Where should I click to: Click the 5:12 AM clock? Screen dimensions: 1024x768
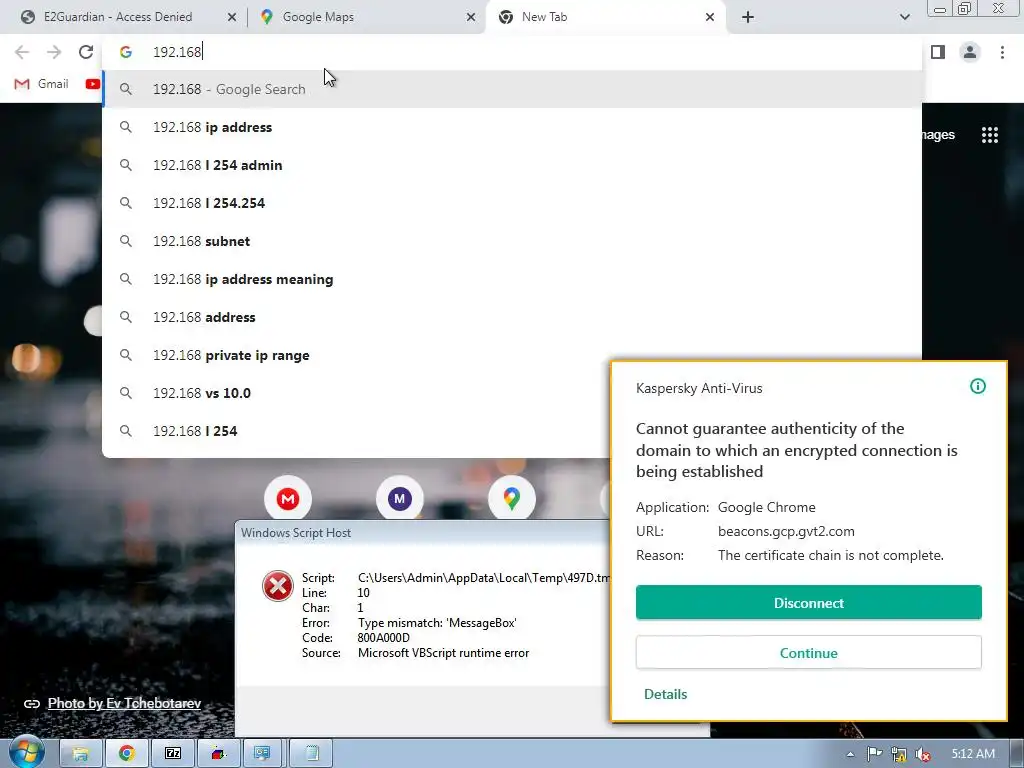[x=973, y=754]
